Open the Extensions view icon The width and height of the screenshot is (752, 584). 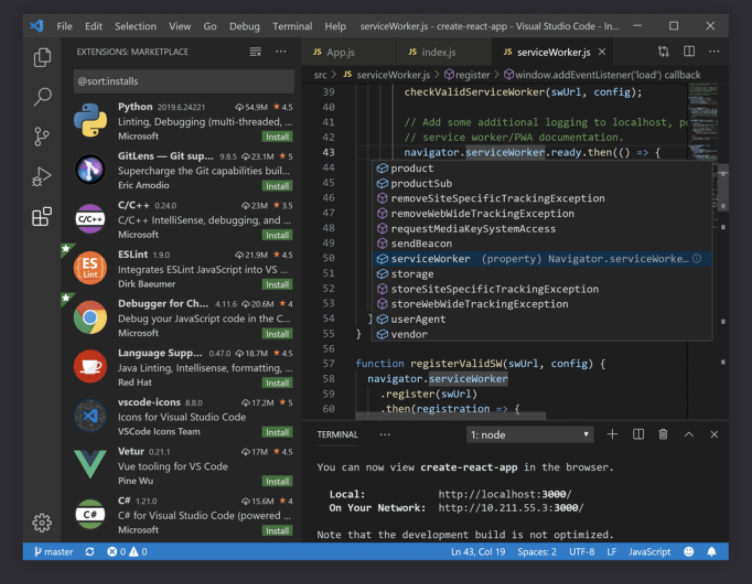pos(42,217)
